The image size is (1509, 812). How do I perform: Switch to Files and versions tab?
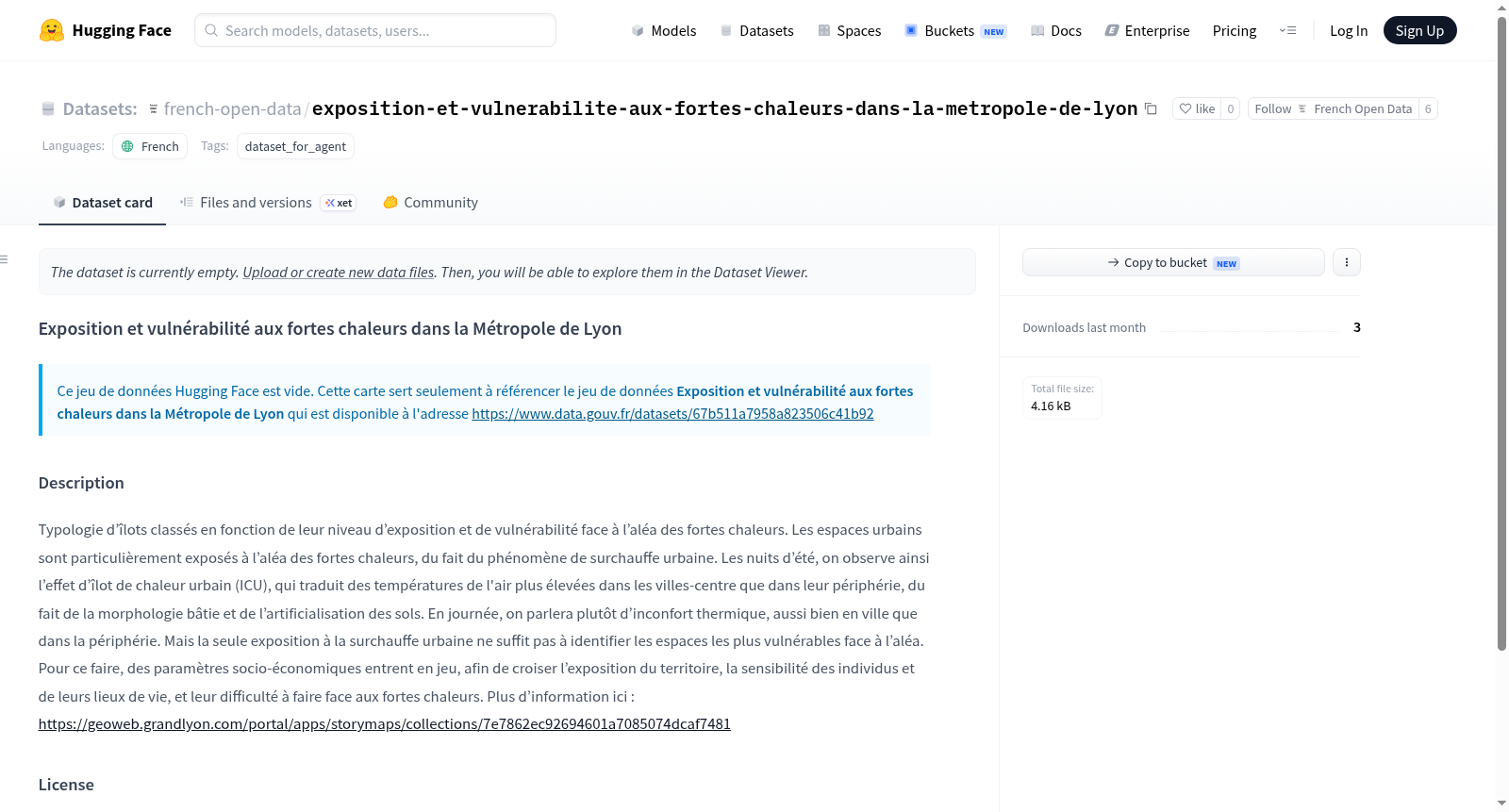(268, 203)
